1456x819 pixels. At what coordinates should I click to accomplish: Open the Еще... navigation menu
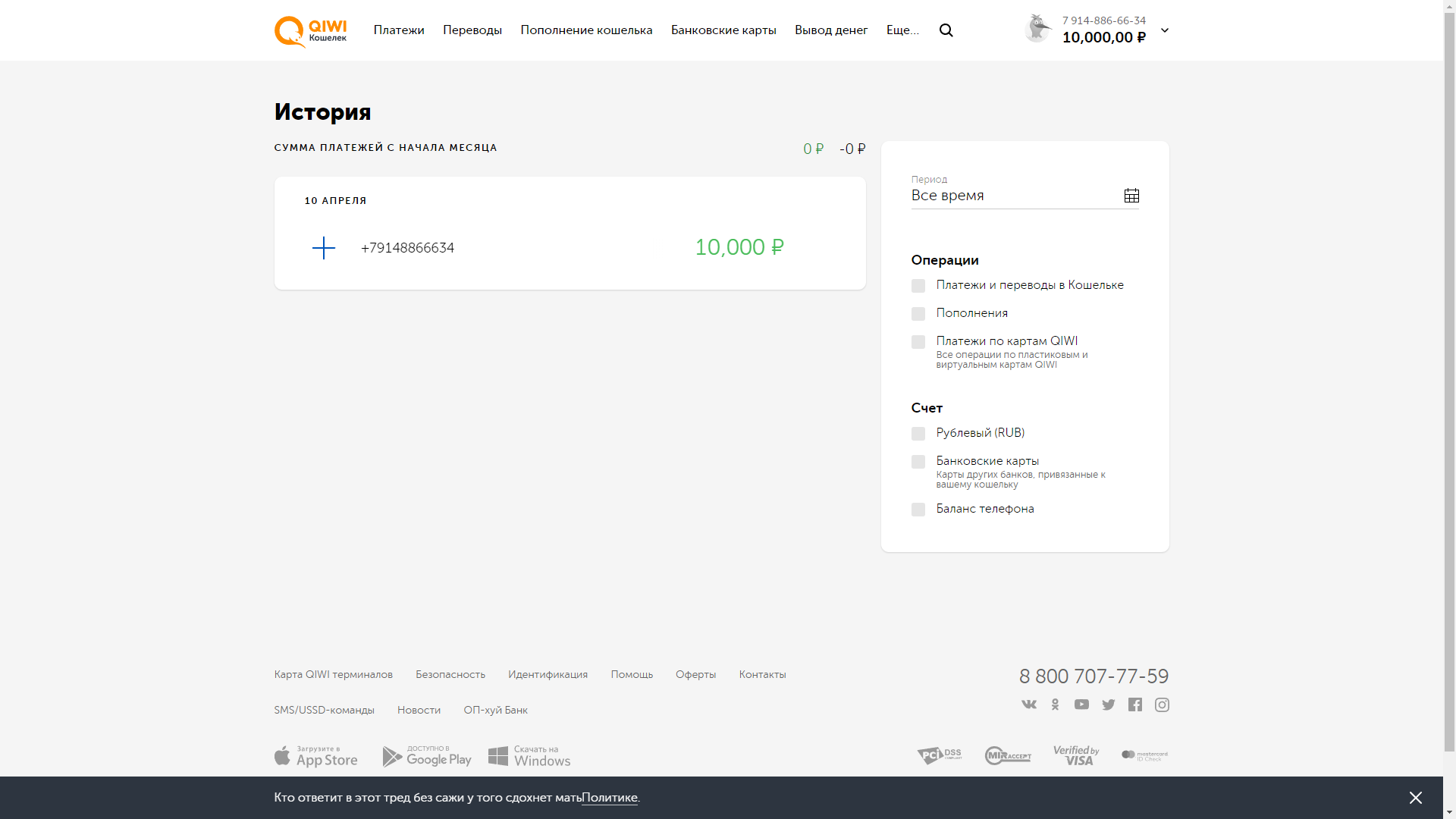[902, 30]
